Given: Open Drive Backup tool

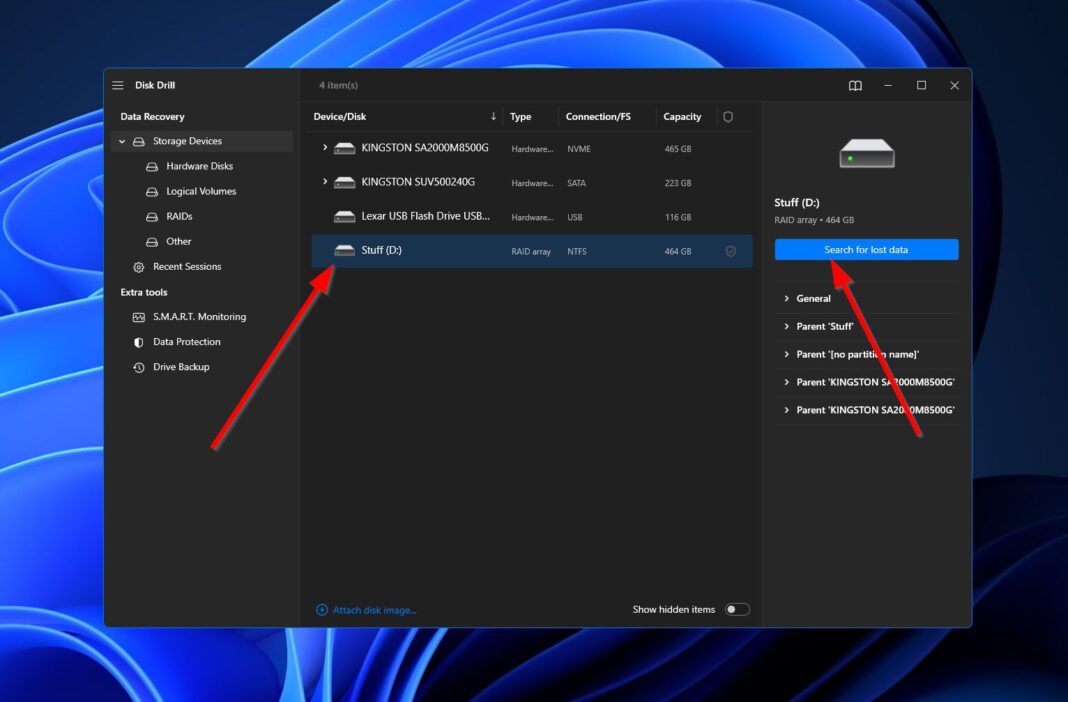Looking at the screenshot, I should (180, 367).
